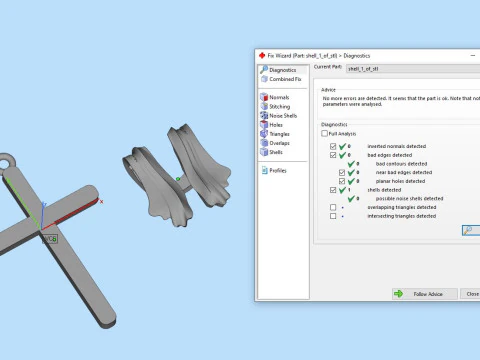Toggle bad edges detected checkbox

pyautogui.click(x=333, y=155)
